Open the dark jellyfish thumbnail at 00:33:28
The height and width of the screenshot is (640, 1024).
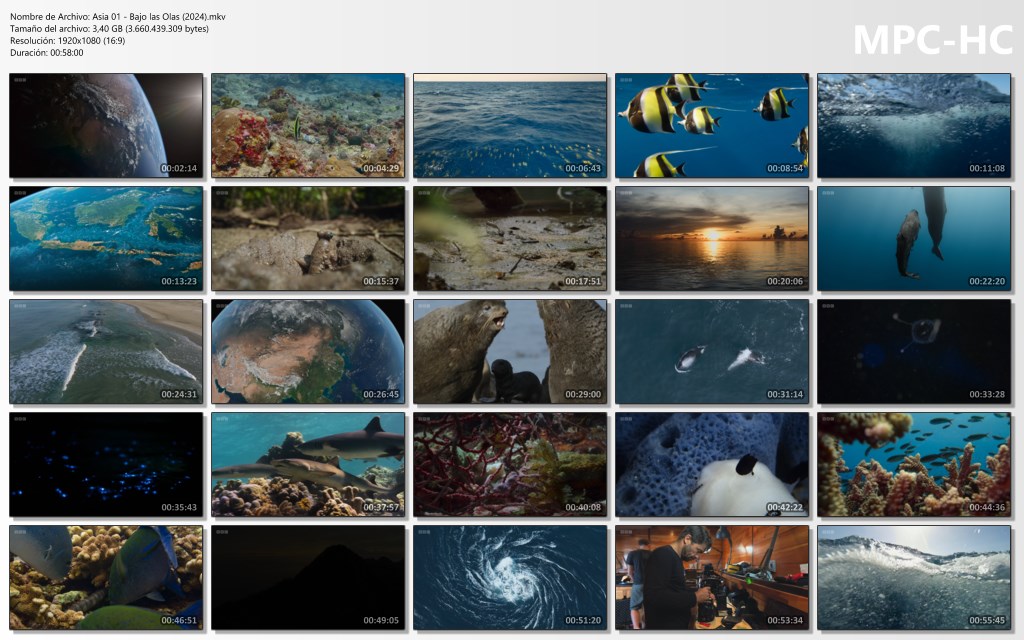pyautogui.click(x=914, y=351)
